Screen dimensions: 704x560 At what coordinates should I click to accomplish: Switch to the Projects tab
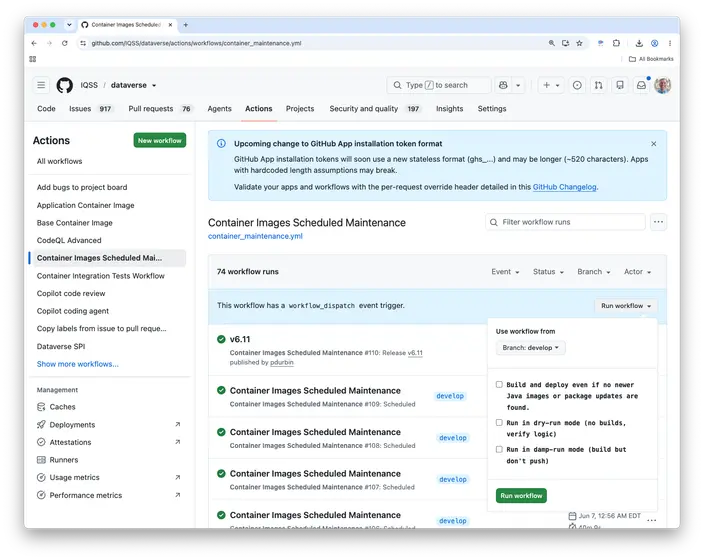coord(300,109)
